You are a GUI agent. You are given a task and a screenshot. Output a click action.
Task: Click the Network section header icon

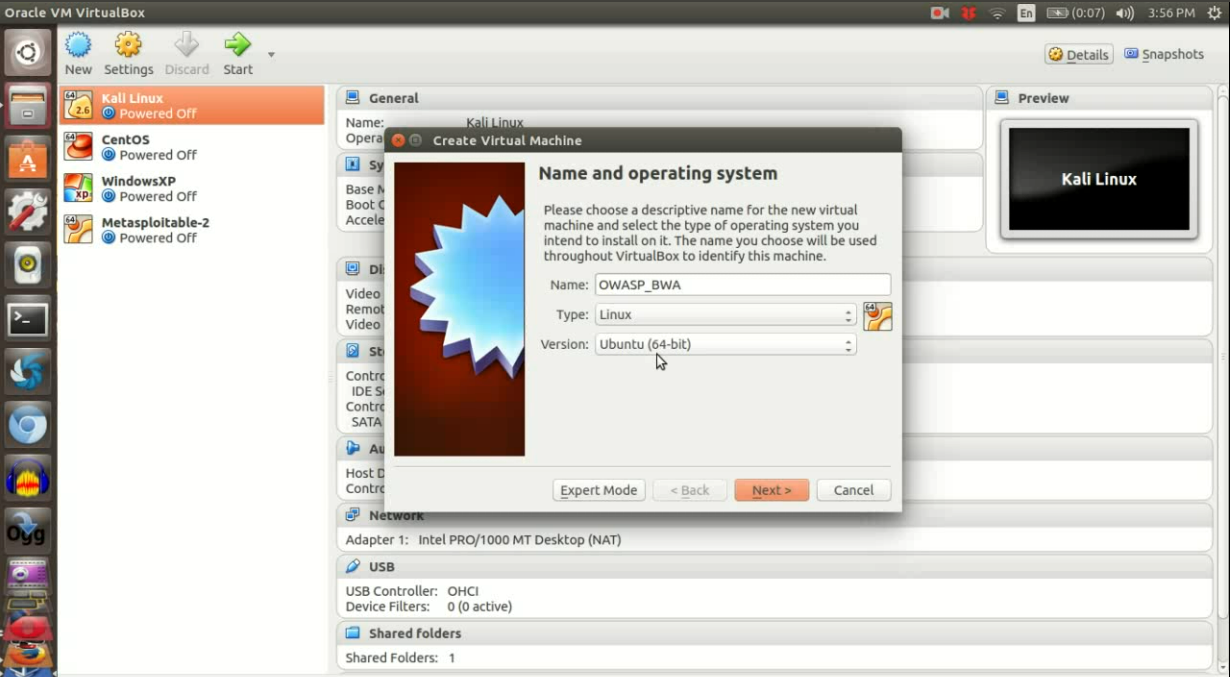tap(353, 515)
